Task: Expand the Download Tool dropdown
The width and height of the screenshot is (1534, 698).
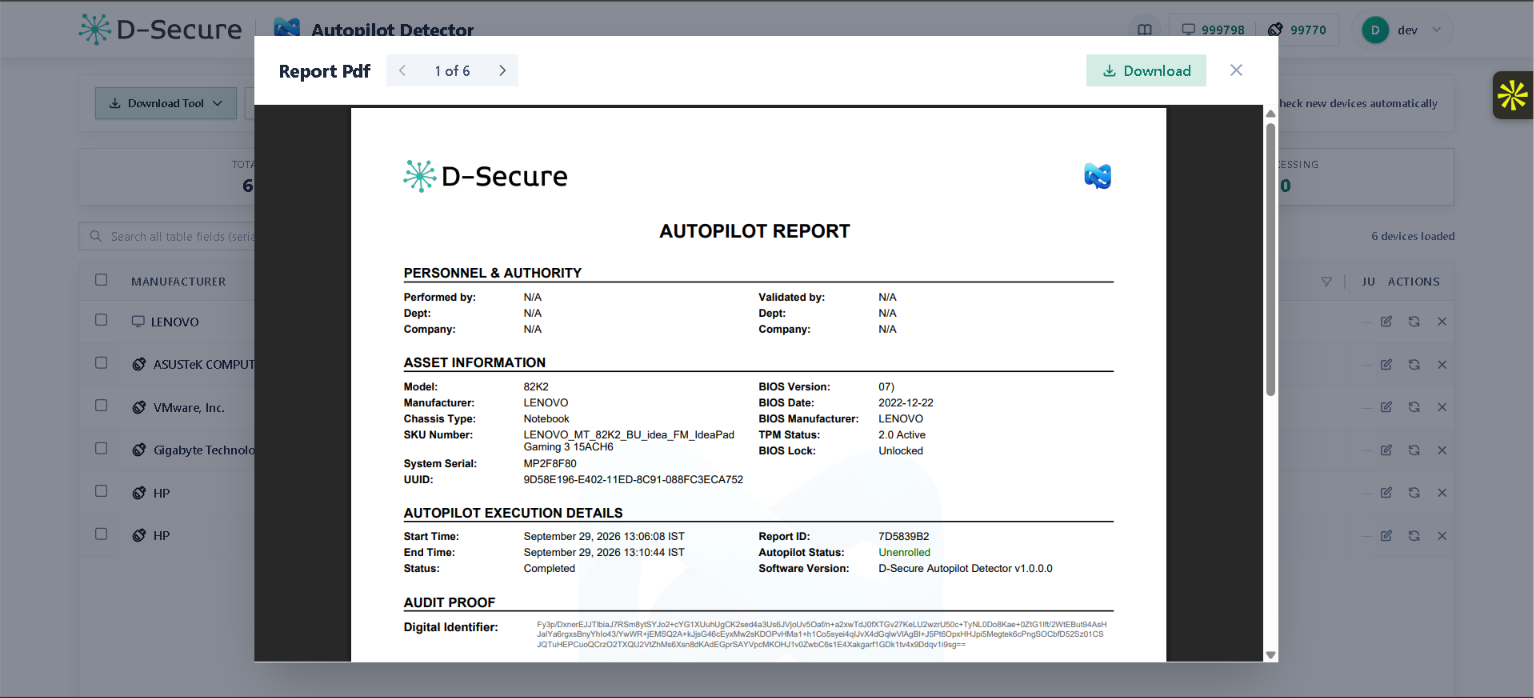Action: (166, 103)
